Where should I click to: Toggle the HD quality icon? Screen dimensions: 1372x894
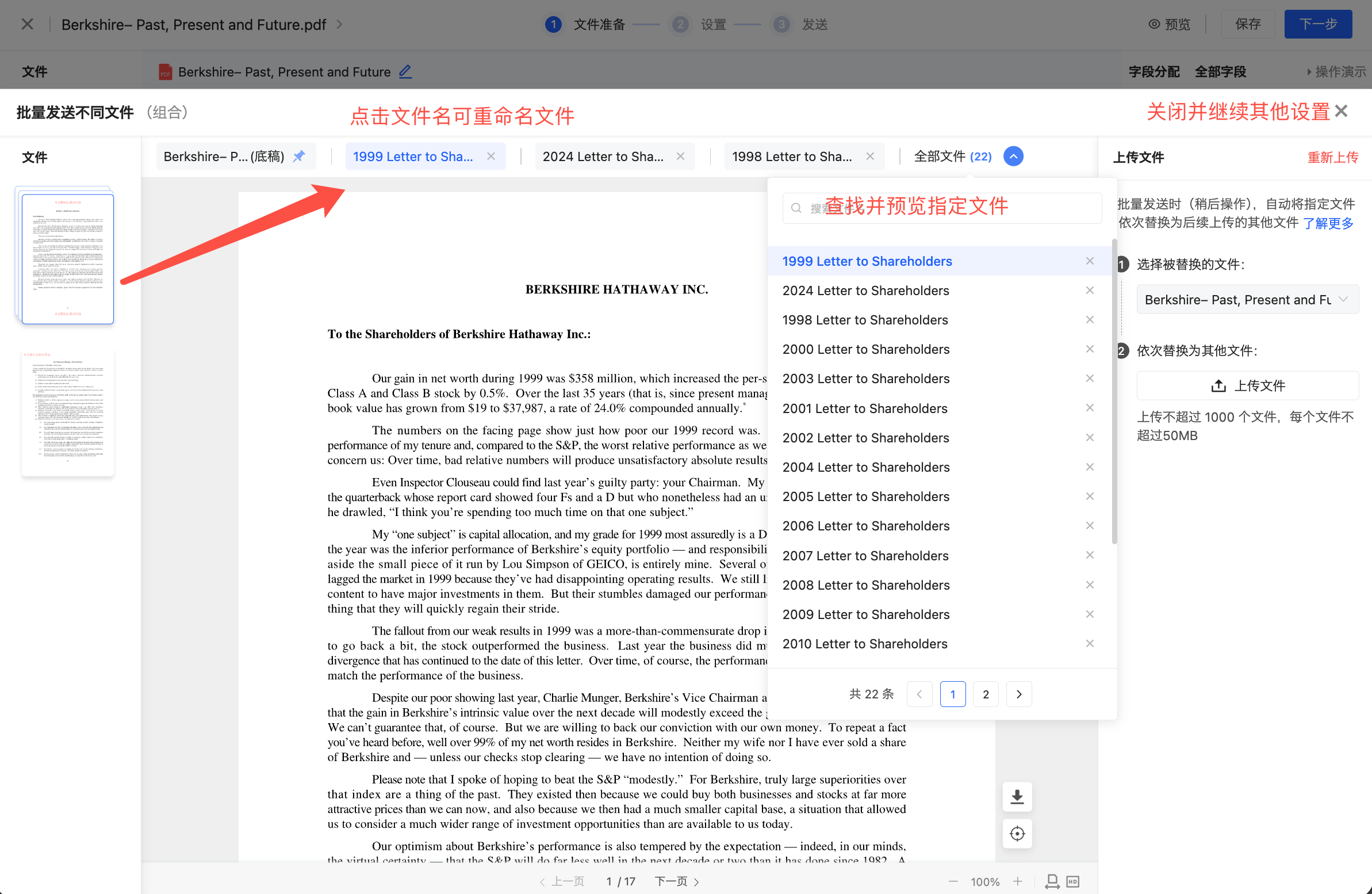click(x=1072, y=881)
